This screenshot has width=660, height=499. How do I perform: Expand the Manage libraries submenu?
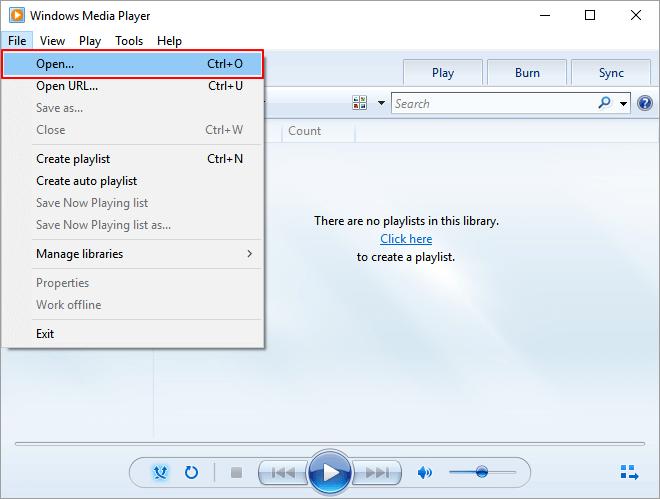[140, 254]
